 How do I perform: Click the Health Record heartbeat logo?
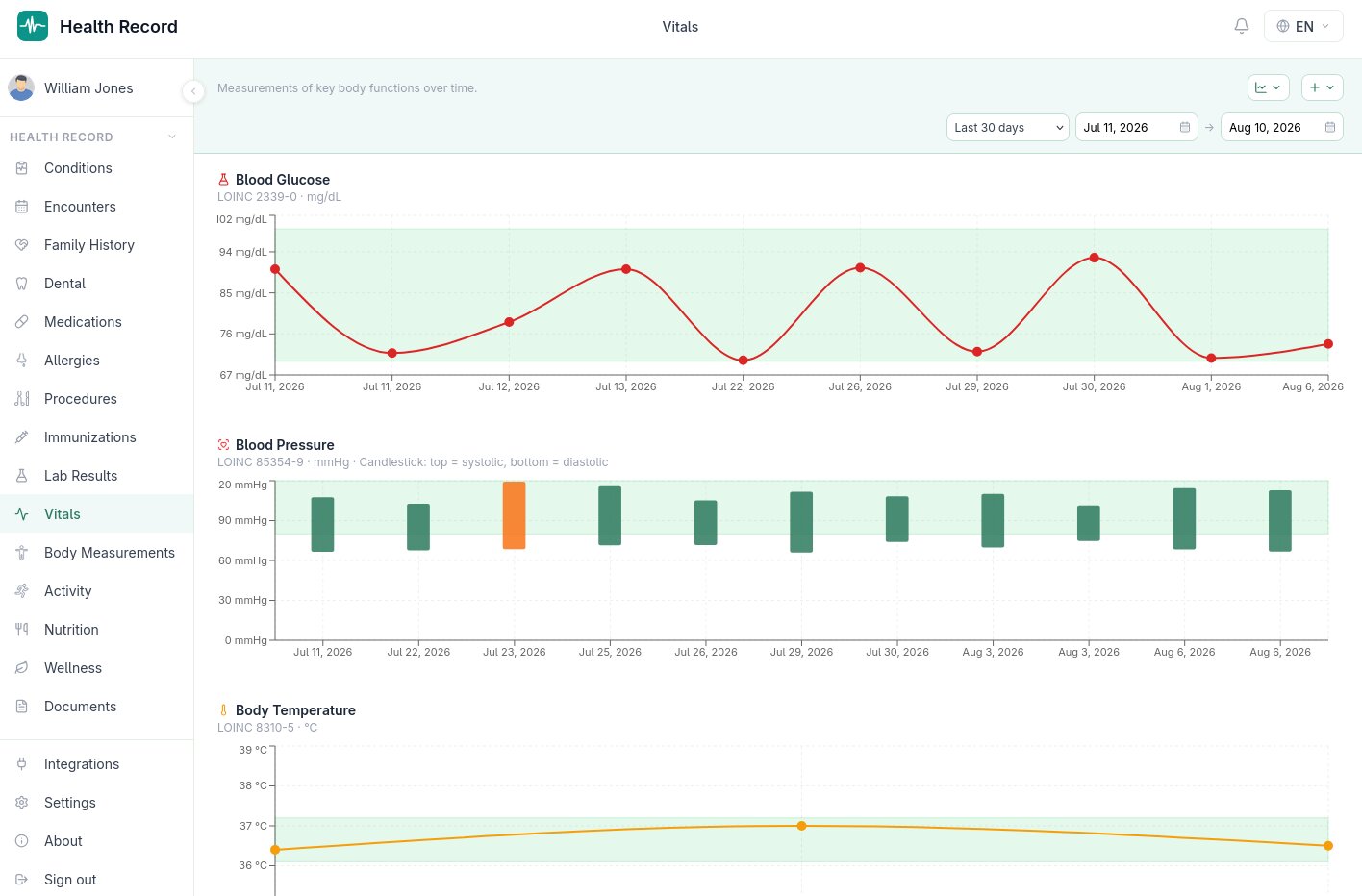pos(33,26)
